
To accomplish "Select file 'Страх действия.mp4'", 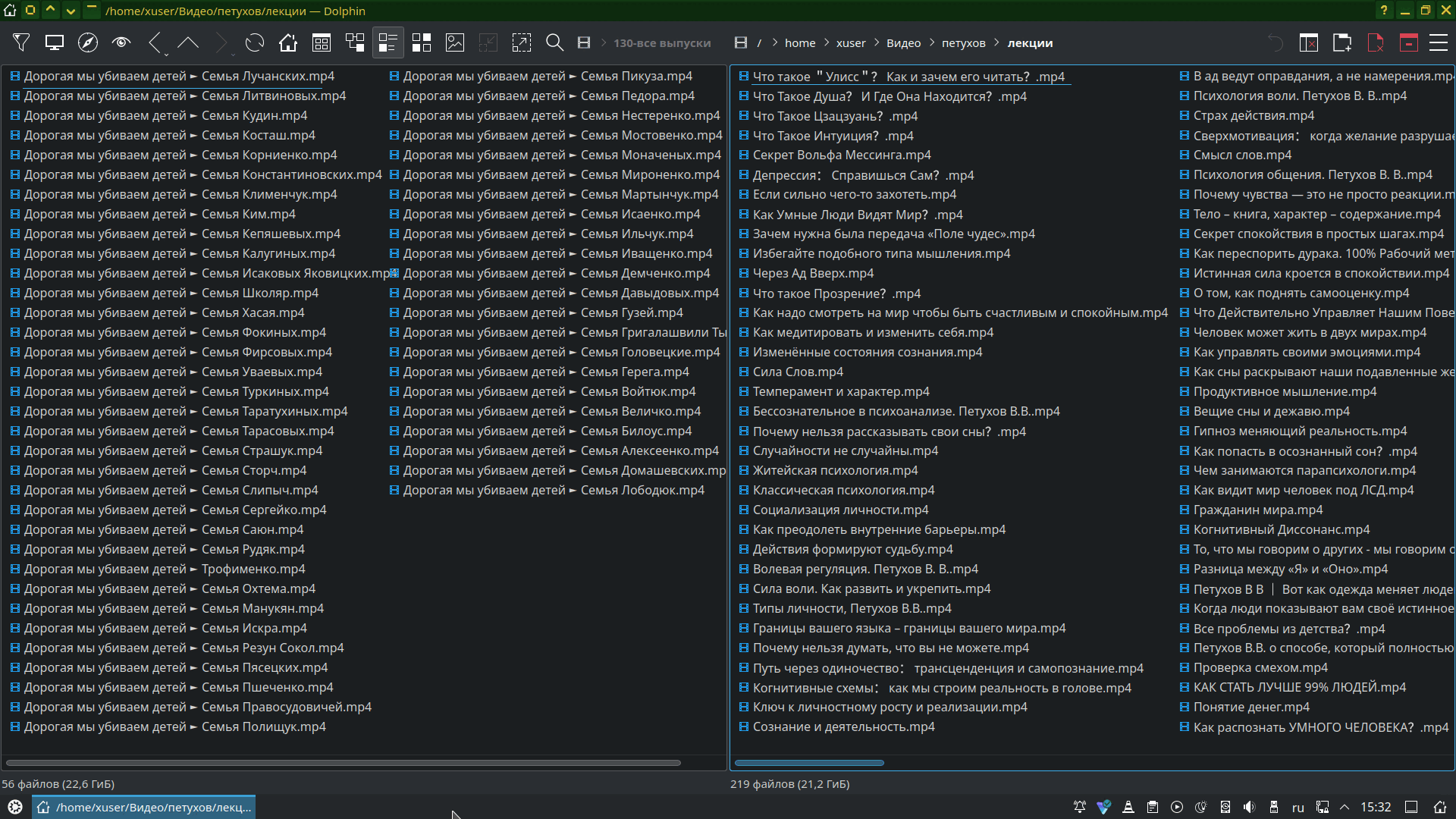I will click(x=1247, y=115).
